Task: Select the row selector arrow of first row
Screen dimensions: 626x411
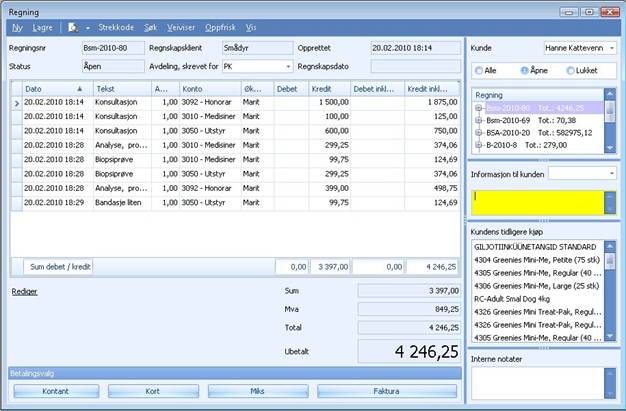Action: click(x=17, y=103)
